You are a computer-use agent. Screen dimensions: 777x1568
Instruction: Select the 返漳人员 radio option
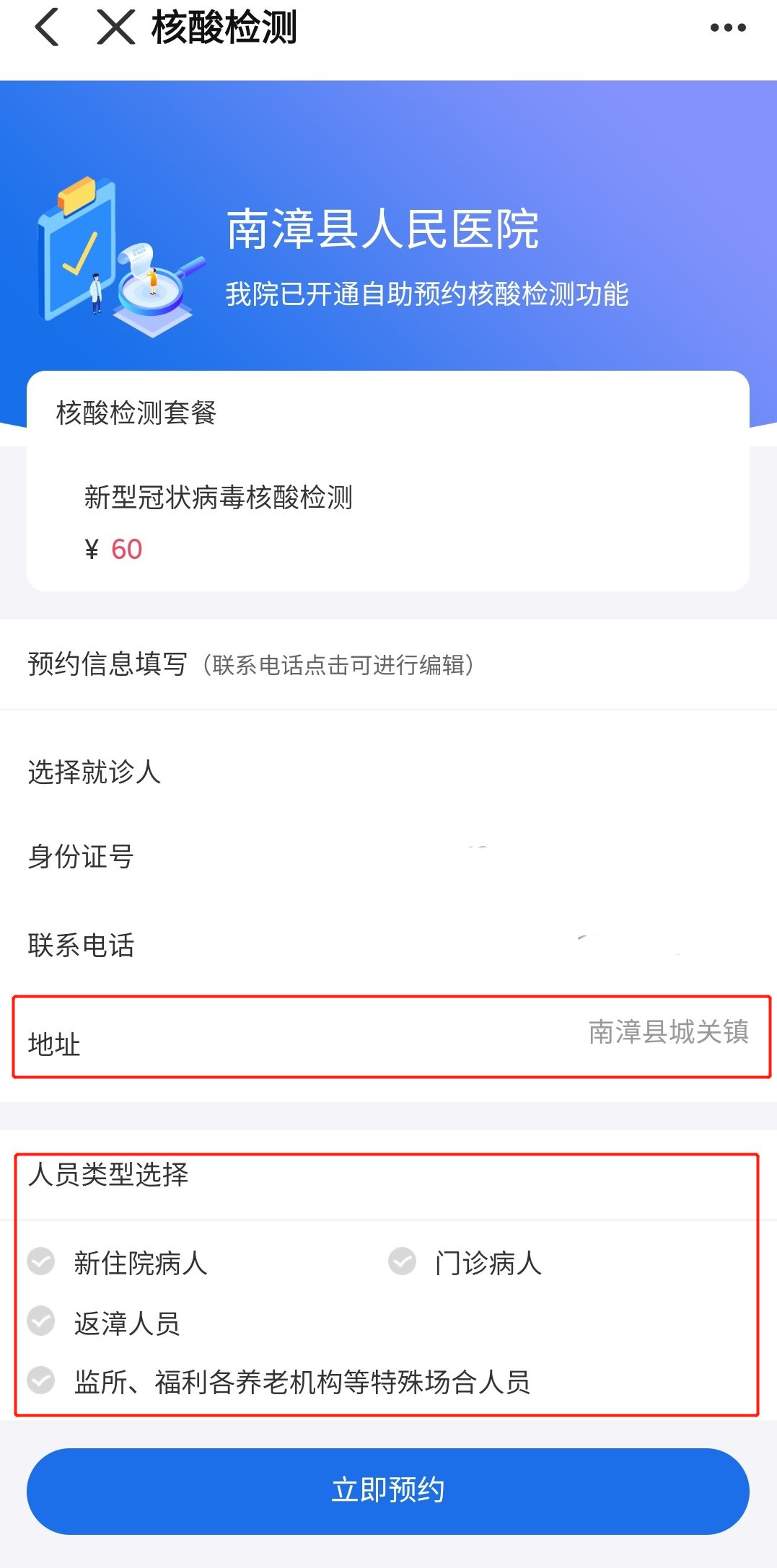[x=41, y=1322]
